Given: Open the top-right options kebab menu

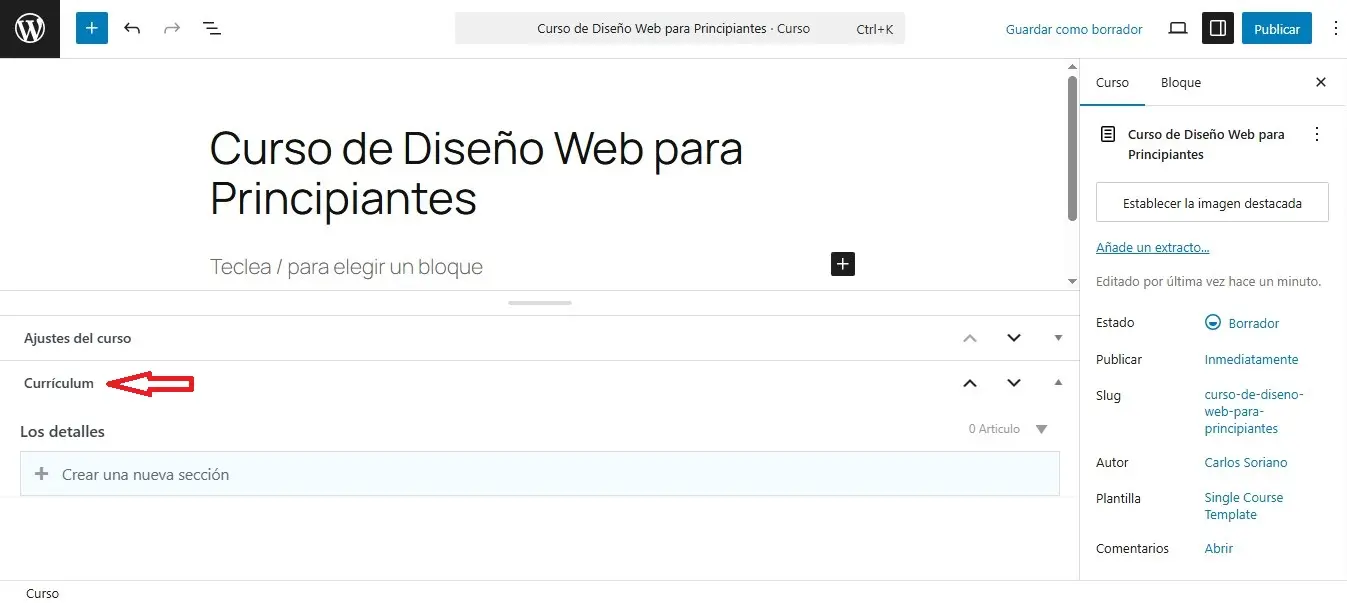Looking at the screenshot, I should (x=1335, y=29).
